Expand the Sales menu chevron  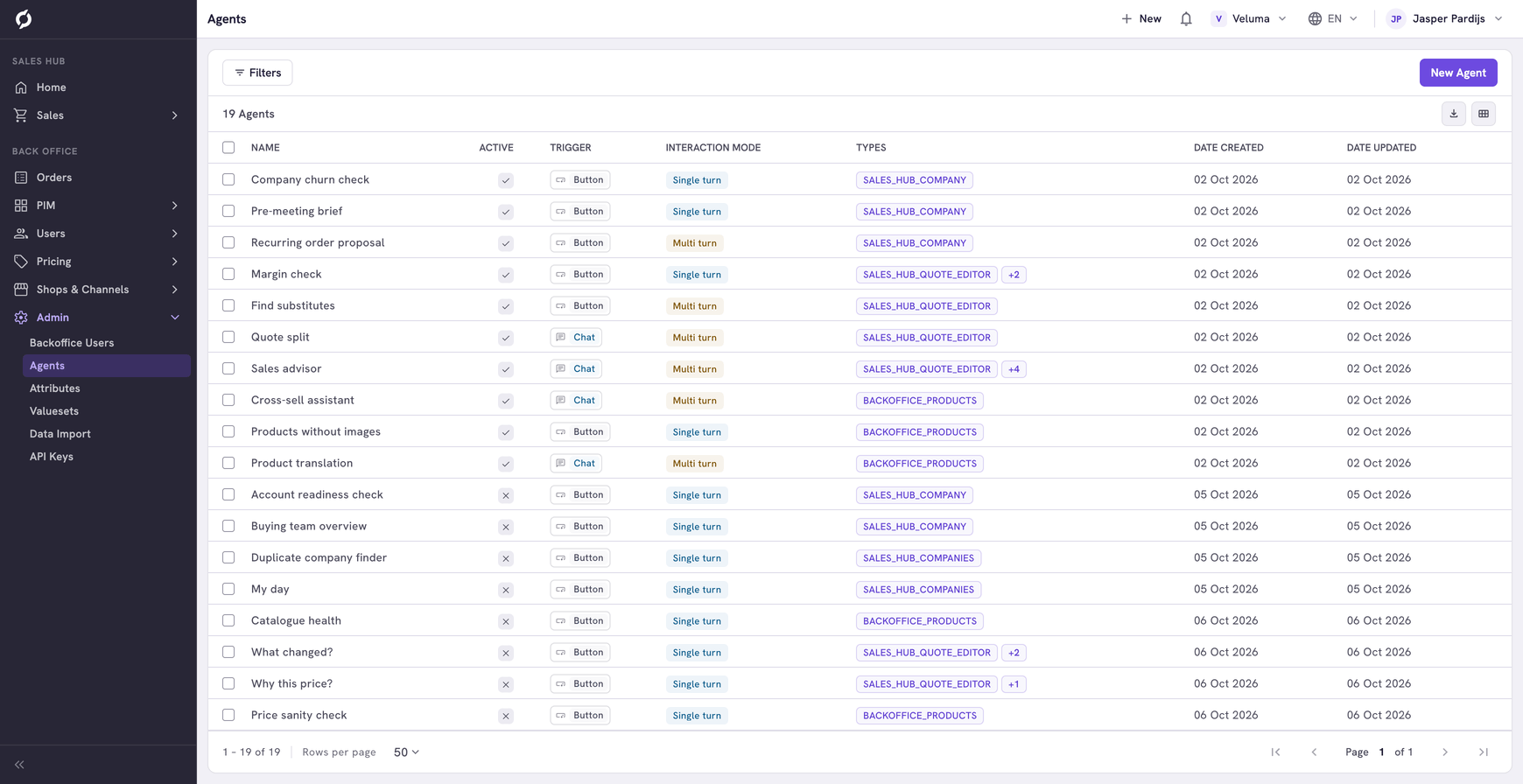175,115
